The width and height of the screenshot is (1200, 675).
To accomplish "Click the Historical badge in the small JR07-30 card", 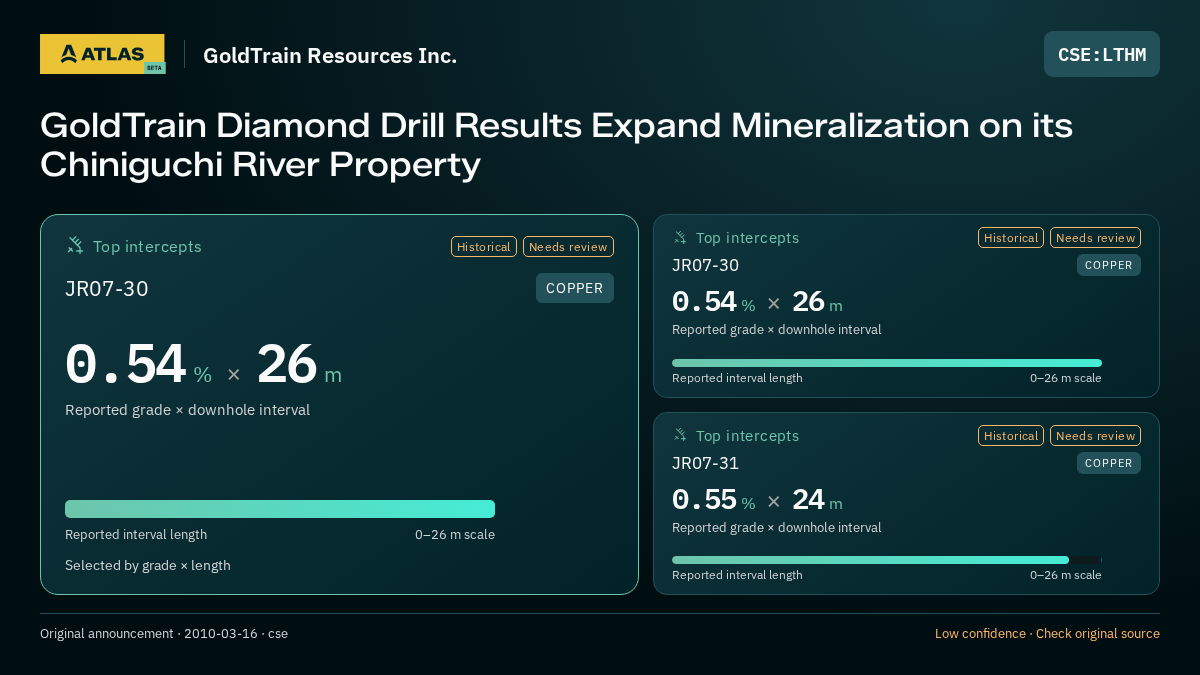I will [1011, 237].
